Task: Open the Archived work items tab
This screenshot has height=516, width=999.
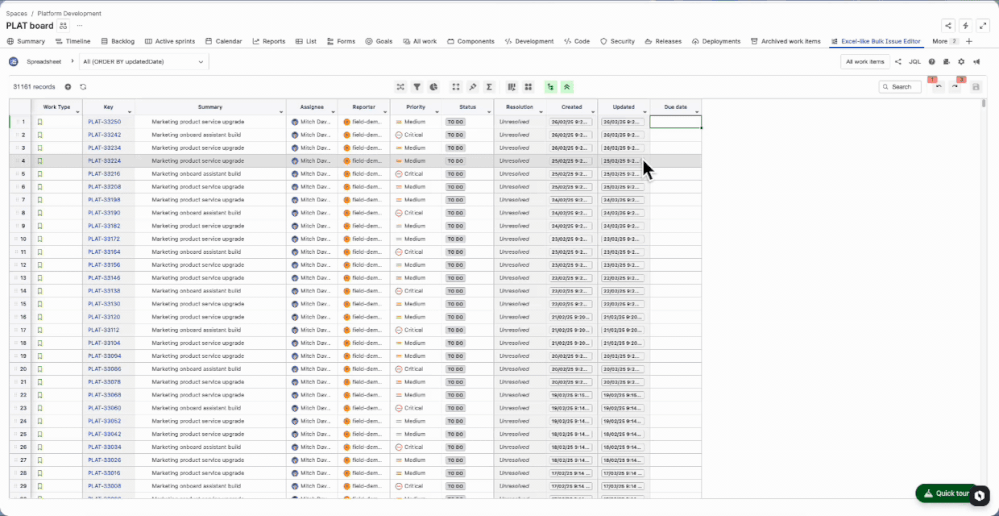Action: coord(786,41)
